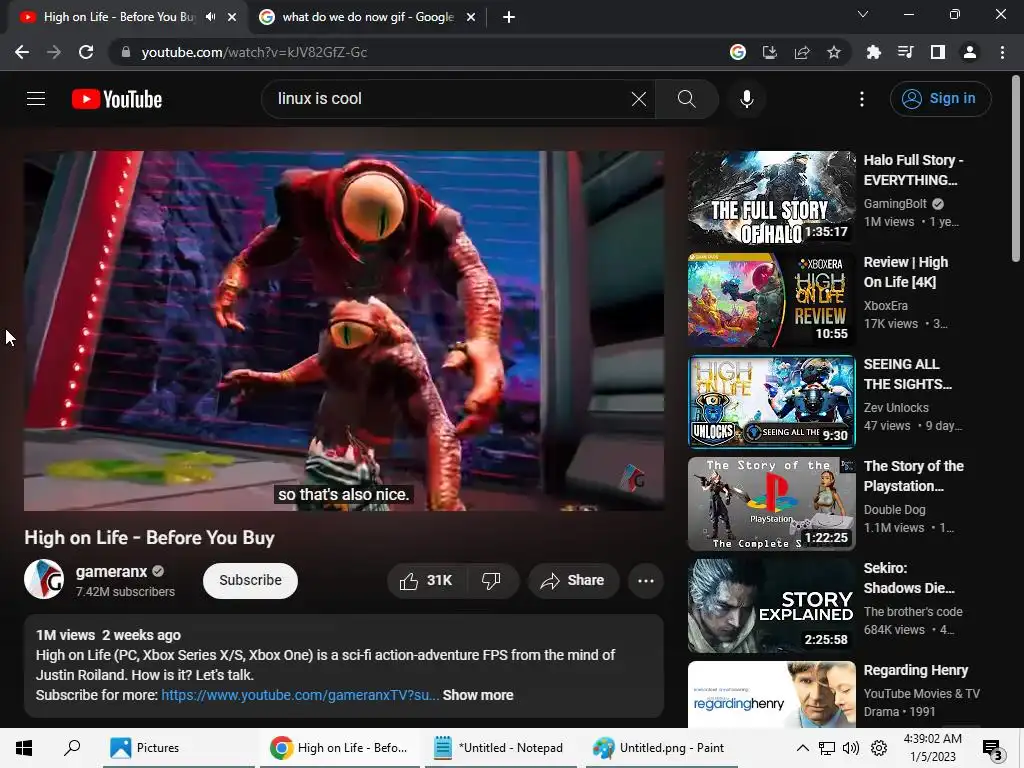
Task: Click the video player to pause
Action: [344, 330]
